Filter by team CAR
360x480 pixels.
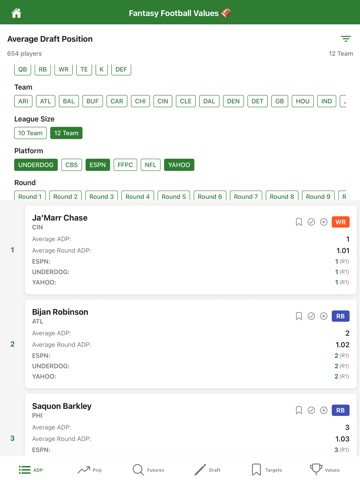pos(117,101)
